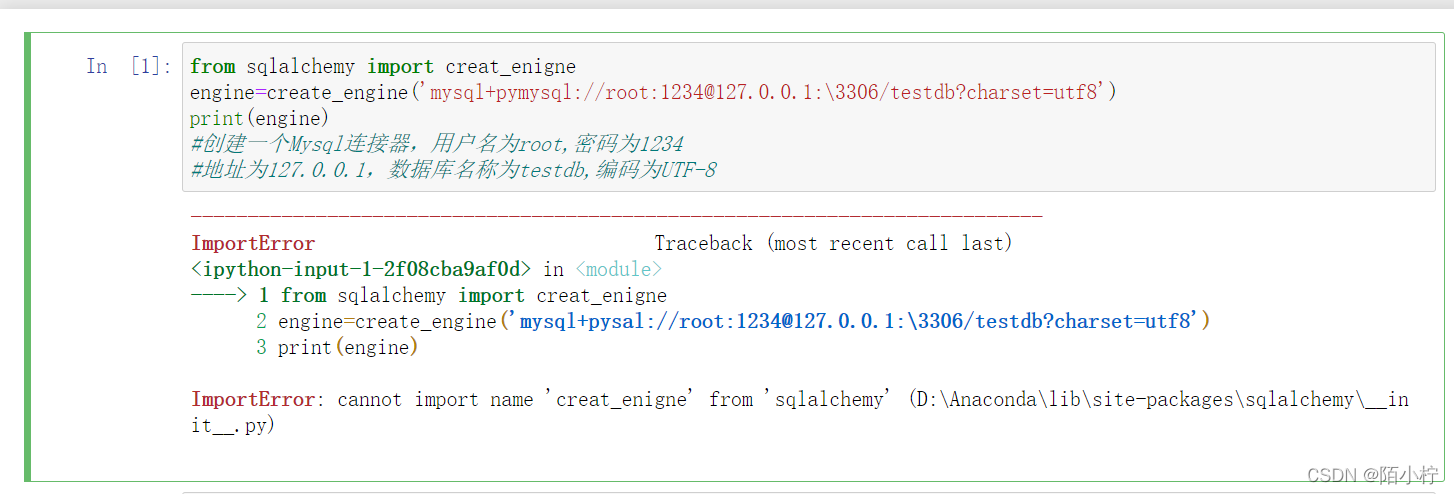The width and height of the screenshot is (1454, 494).
Task: Click the 'from sqlalchemy import creat_enigne' code line
Action: 383,67
